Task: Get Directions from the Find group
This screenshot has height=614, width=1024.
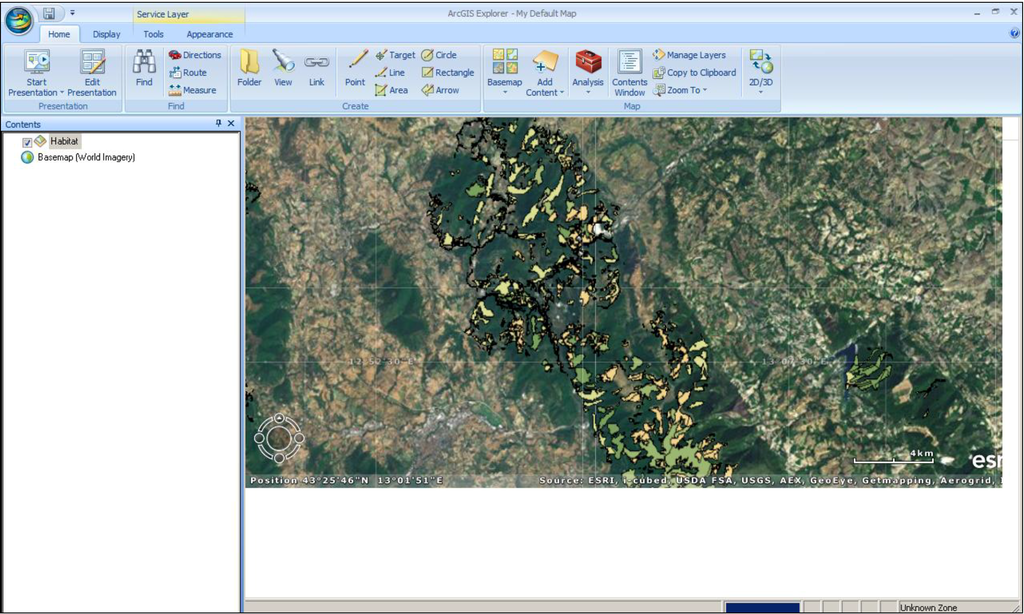Action: [x=194, y=55]
